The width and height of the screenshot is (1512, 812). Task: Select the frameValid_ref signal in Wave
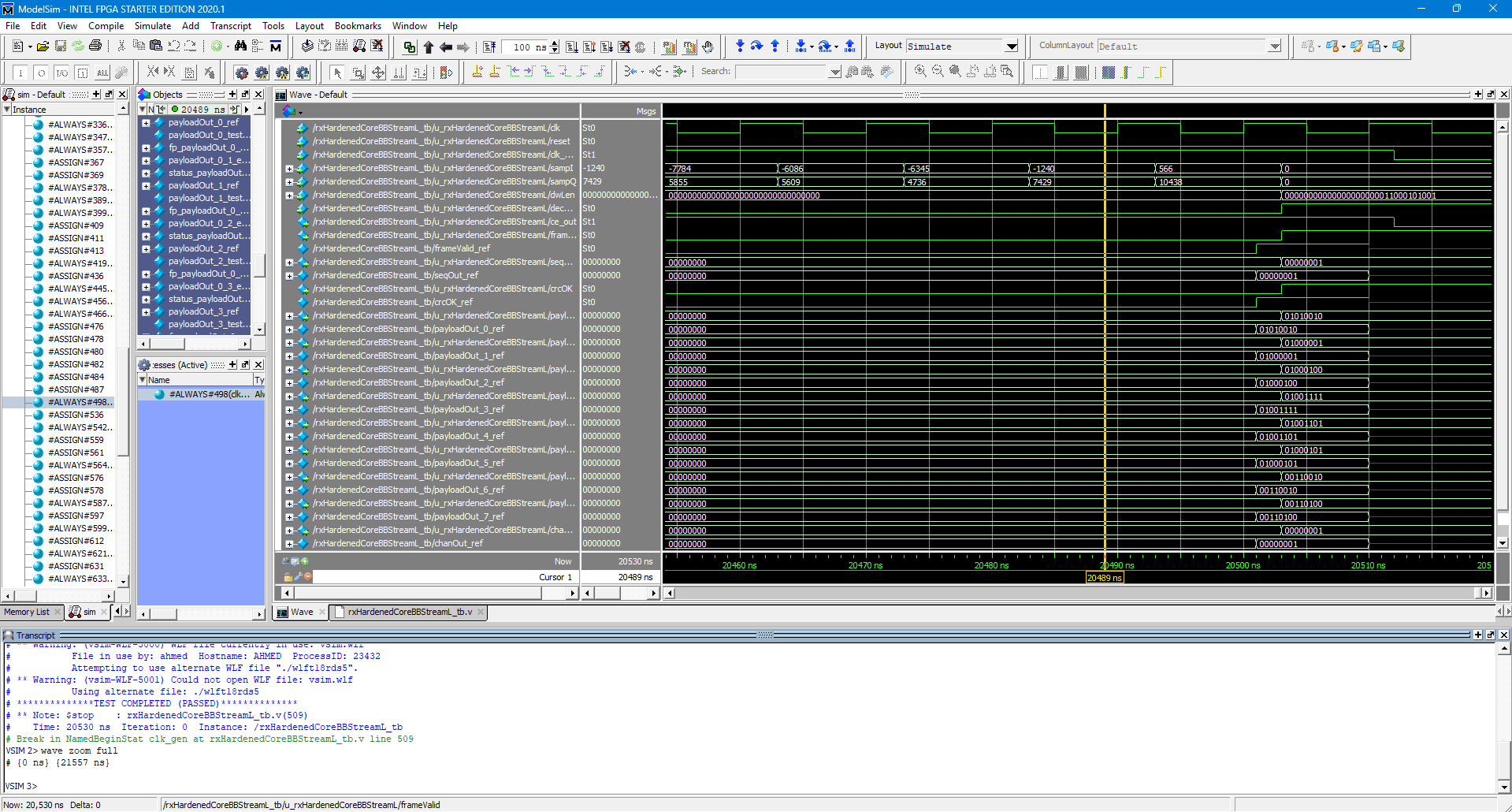pyautogui.click(x=401, y=249)
